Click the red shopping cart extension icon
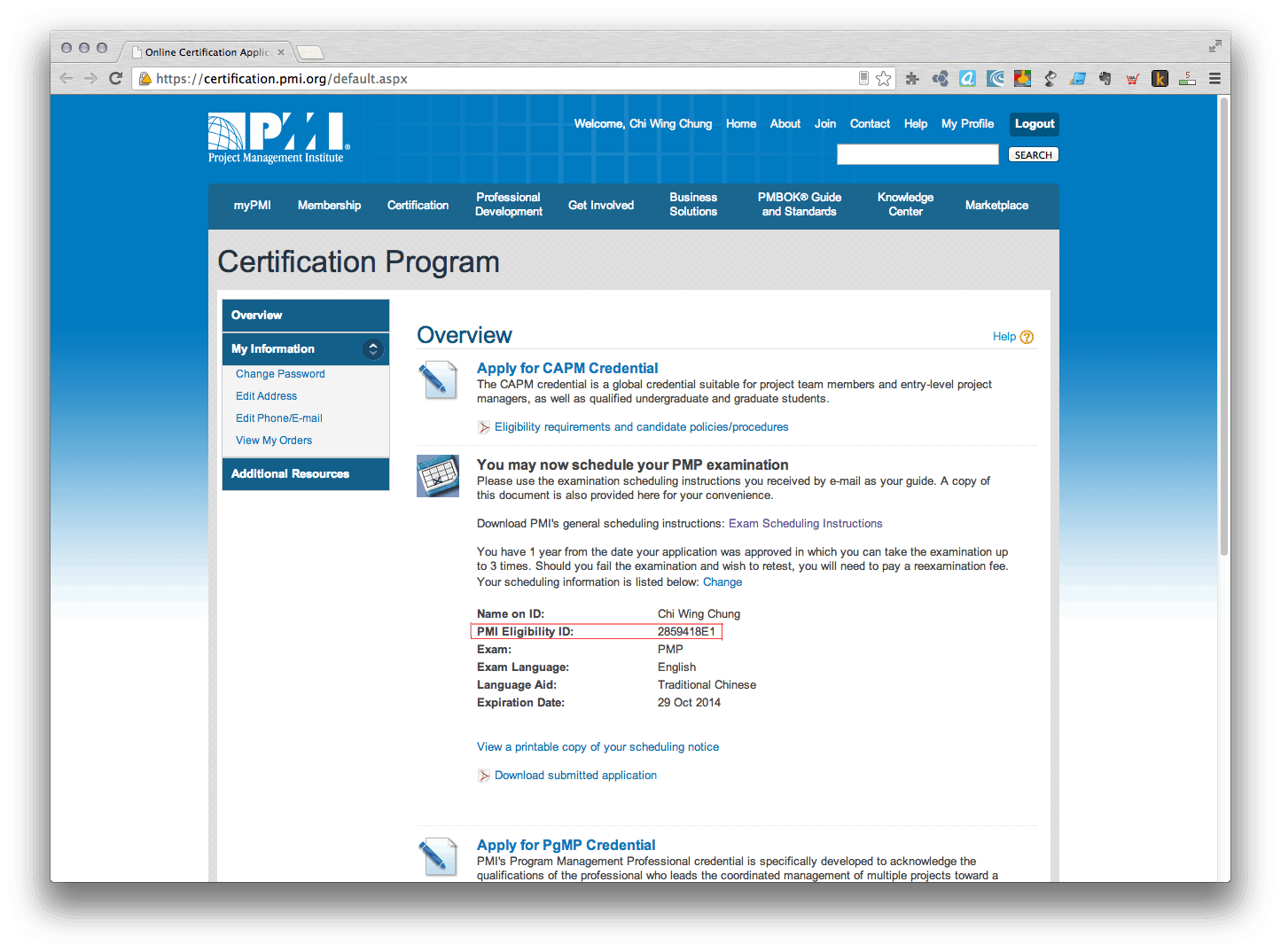 tap(1133, 79)
